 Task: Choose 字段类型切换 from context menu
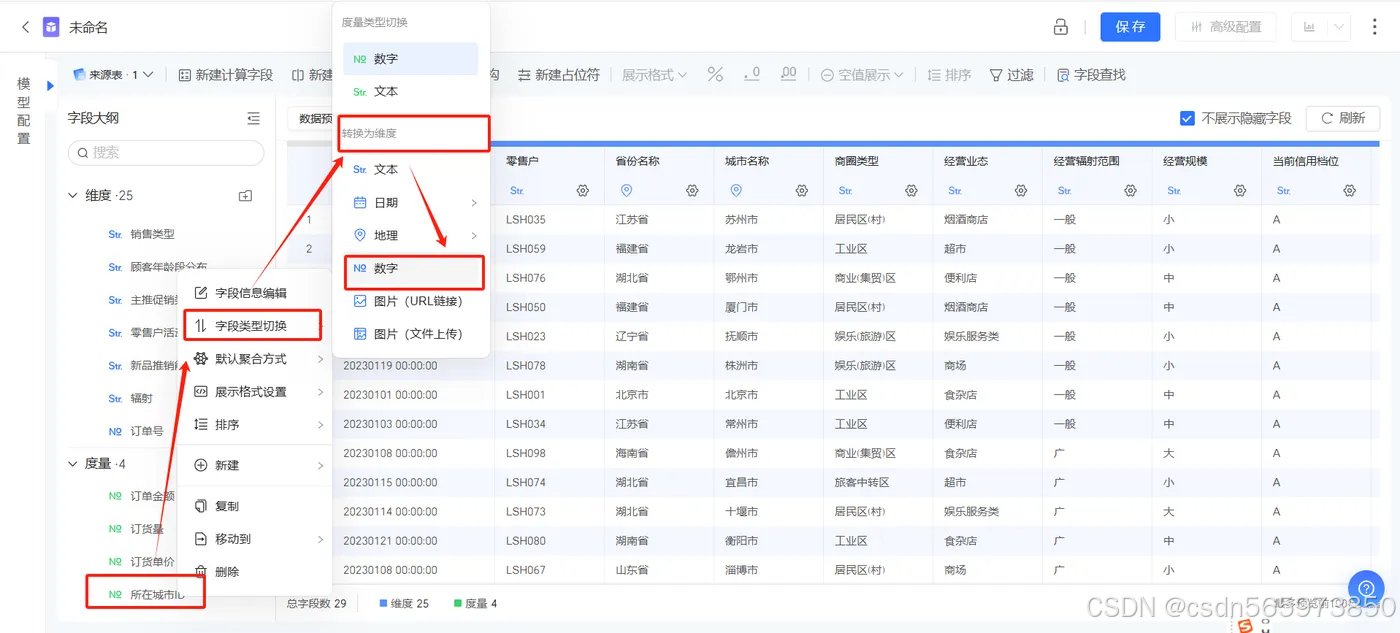click(253, 324)
